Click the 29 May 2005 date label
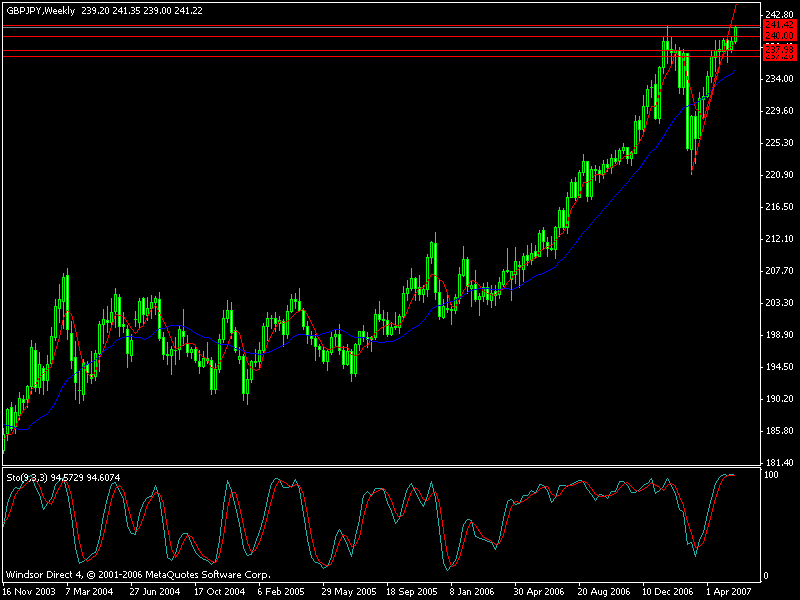 click(347, 591)
